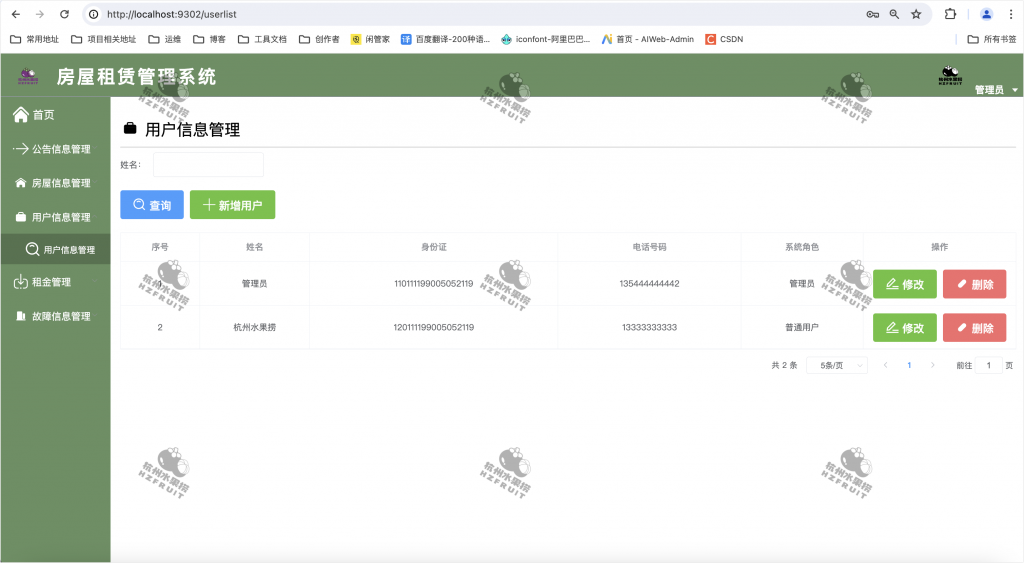1024x563 pixels.
Task: Click ID number 110111199005052119
Action: (434, 283)
